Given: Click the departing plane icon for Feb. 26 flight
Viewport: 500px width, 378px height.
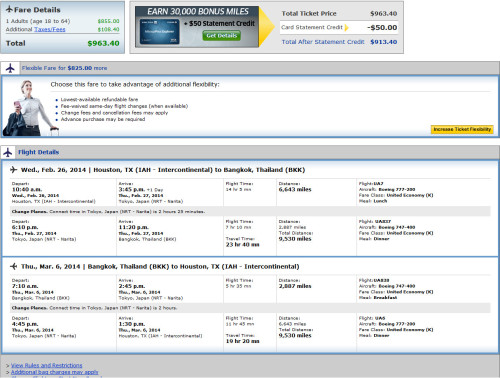Looking at the screenshot, I should 13,170.
